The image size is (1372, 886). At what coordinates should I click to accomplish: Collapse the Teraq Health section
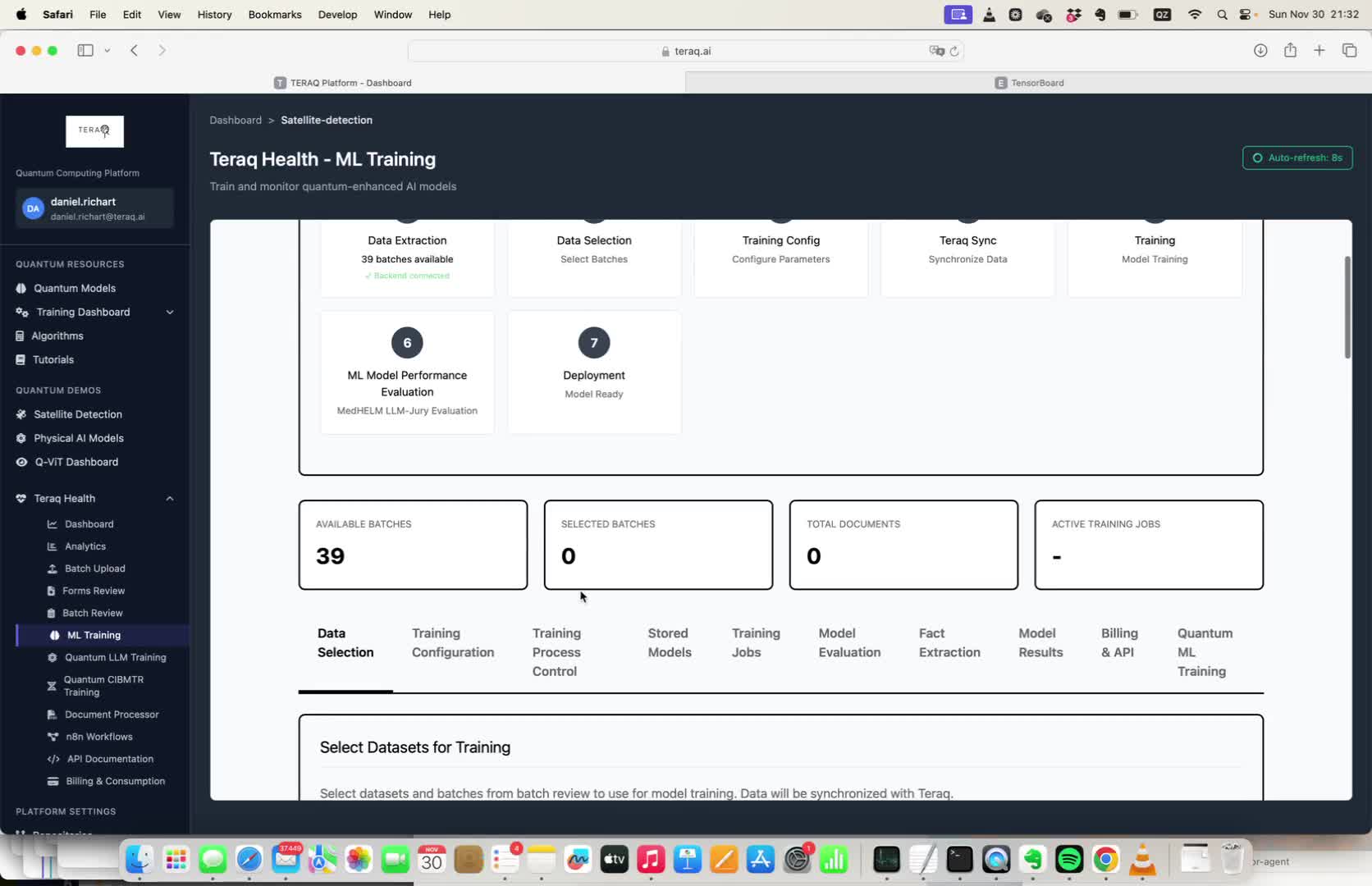pos(170,499)
